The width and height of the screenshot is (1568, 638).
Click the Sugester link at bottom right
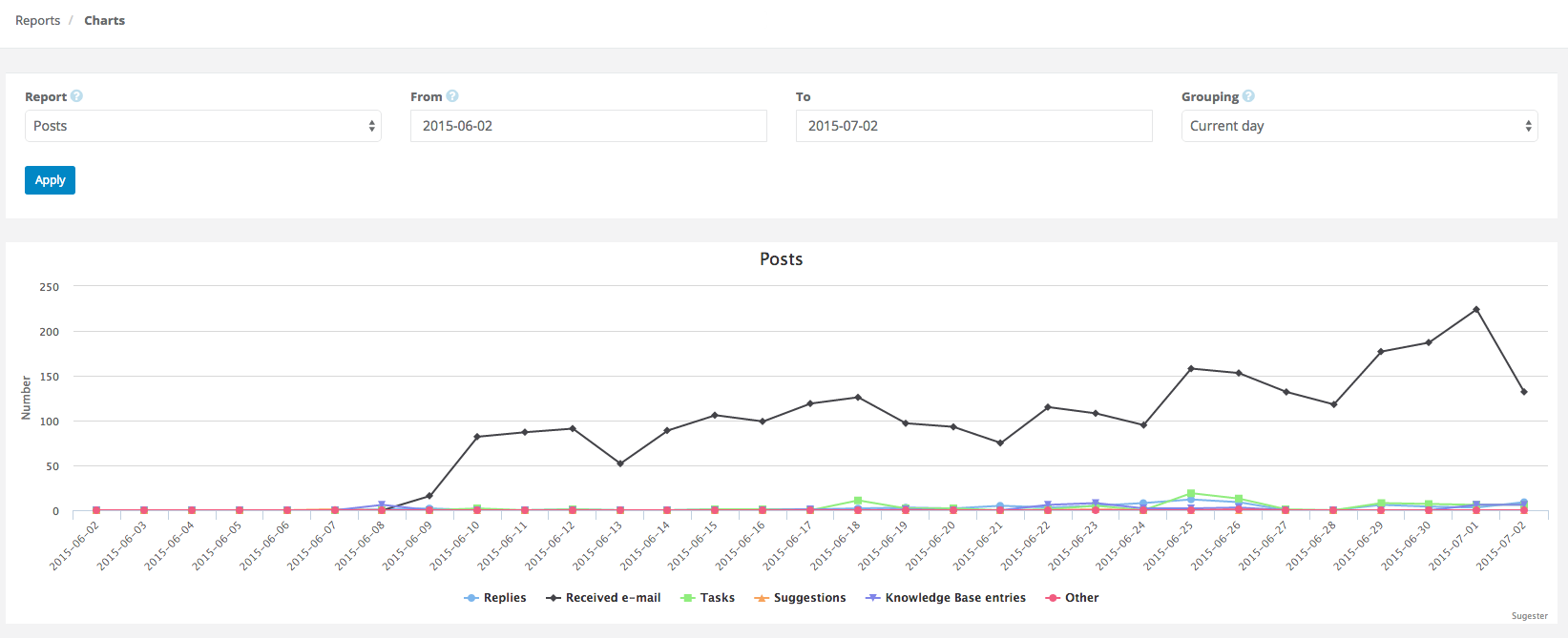pos(1529,616)
